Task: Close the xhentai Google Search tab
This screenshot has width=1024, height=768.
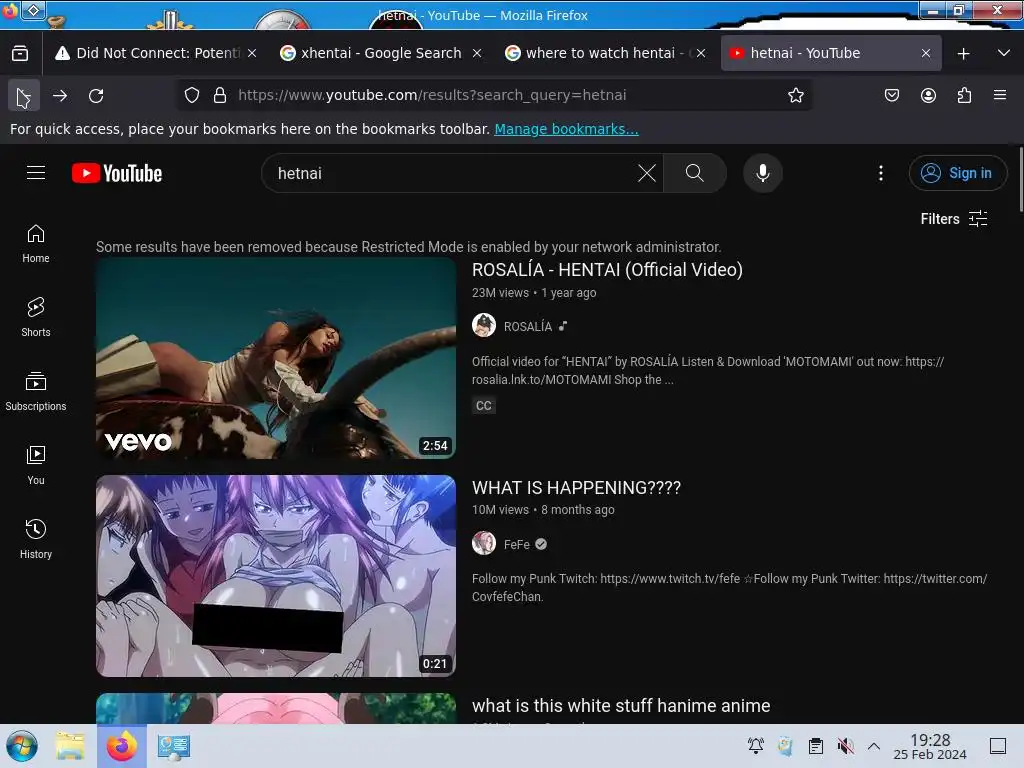Action: pyautogui.click(x=477, y=53)
